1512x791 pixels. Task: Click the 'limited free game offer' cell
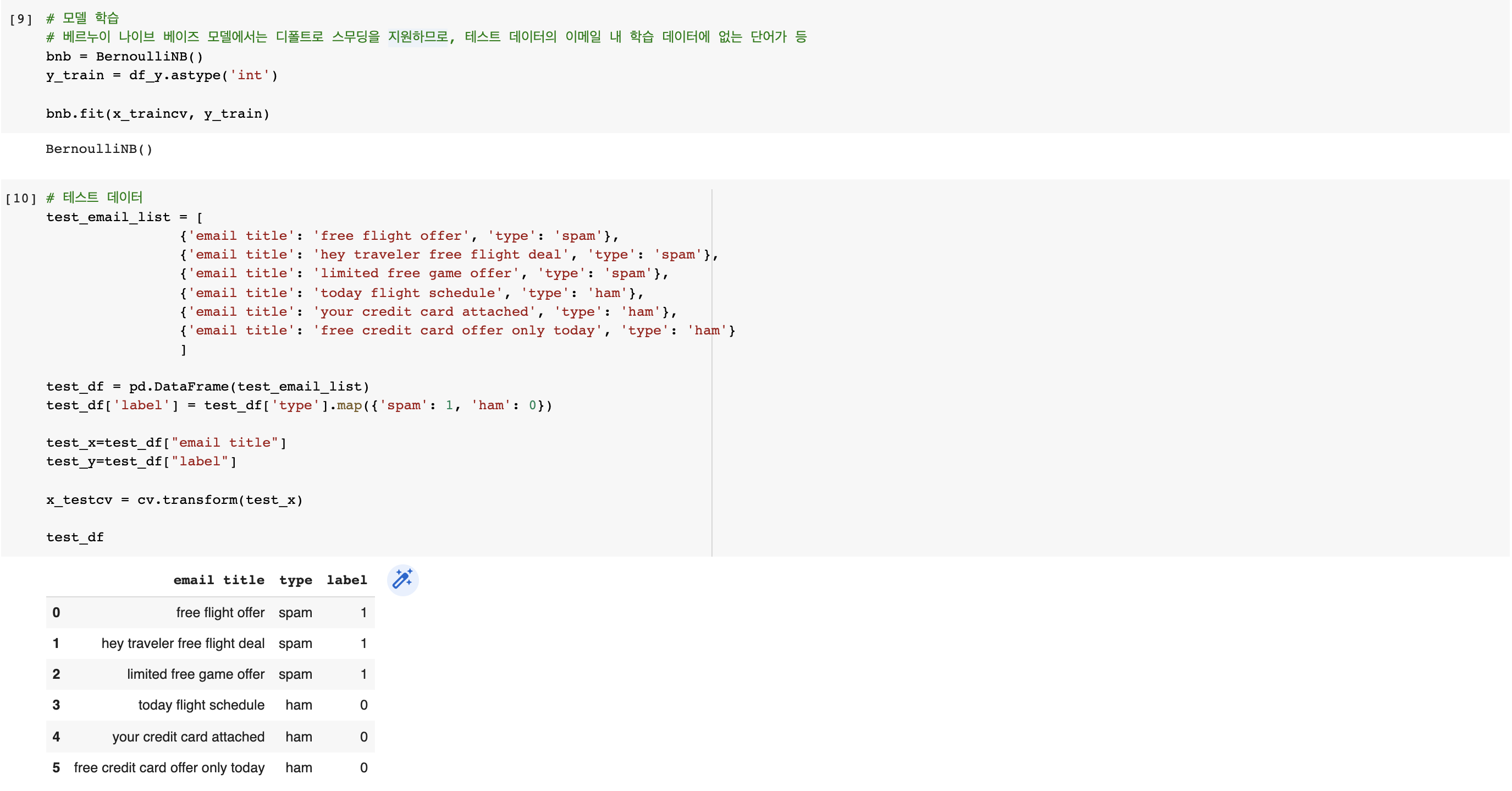point(195,673)
